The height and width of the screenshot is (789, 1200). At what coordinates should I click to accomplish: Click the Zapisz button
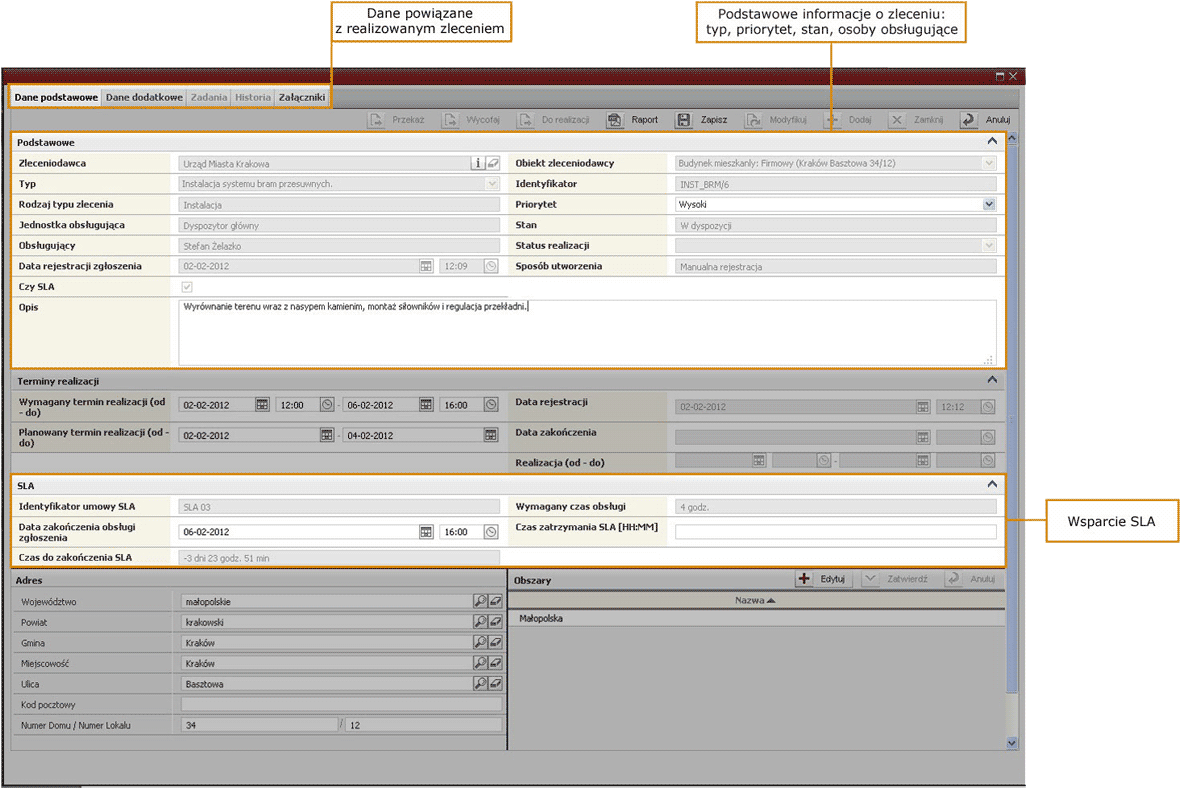coord(702,120)
